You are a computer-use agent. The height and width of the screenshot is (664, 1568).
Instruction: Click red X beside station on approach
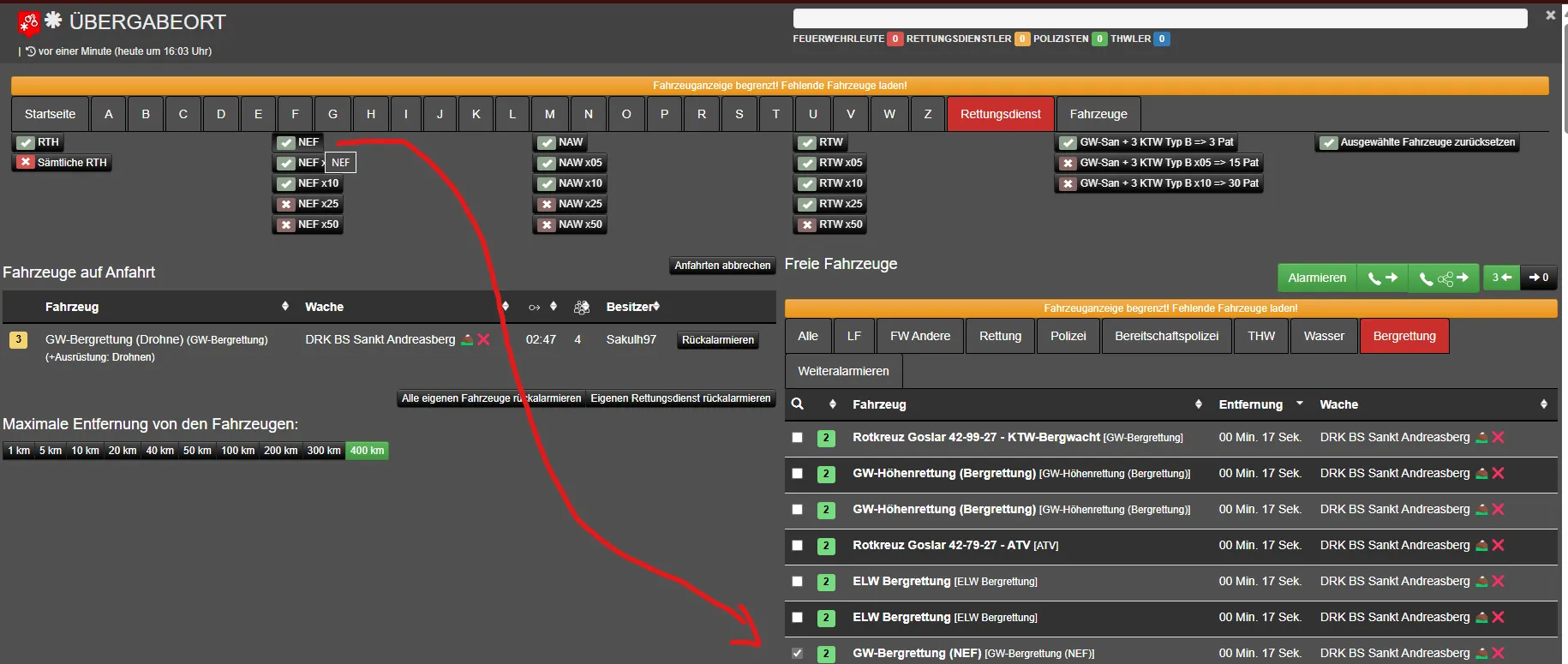tap(484, 339)
